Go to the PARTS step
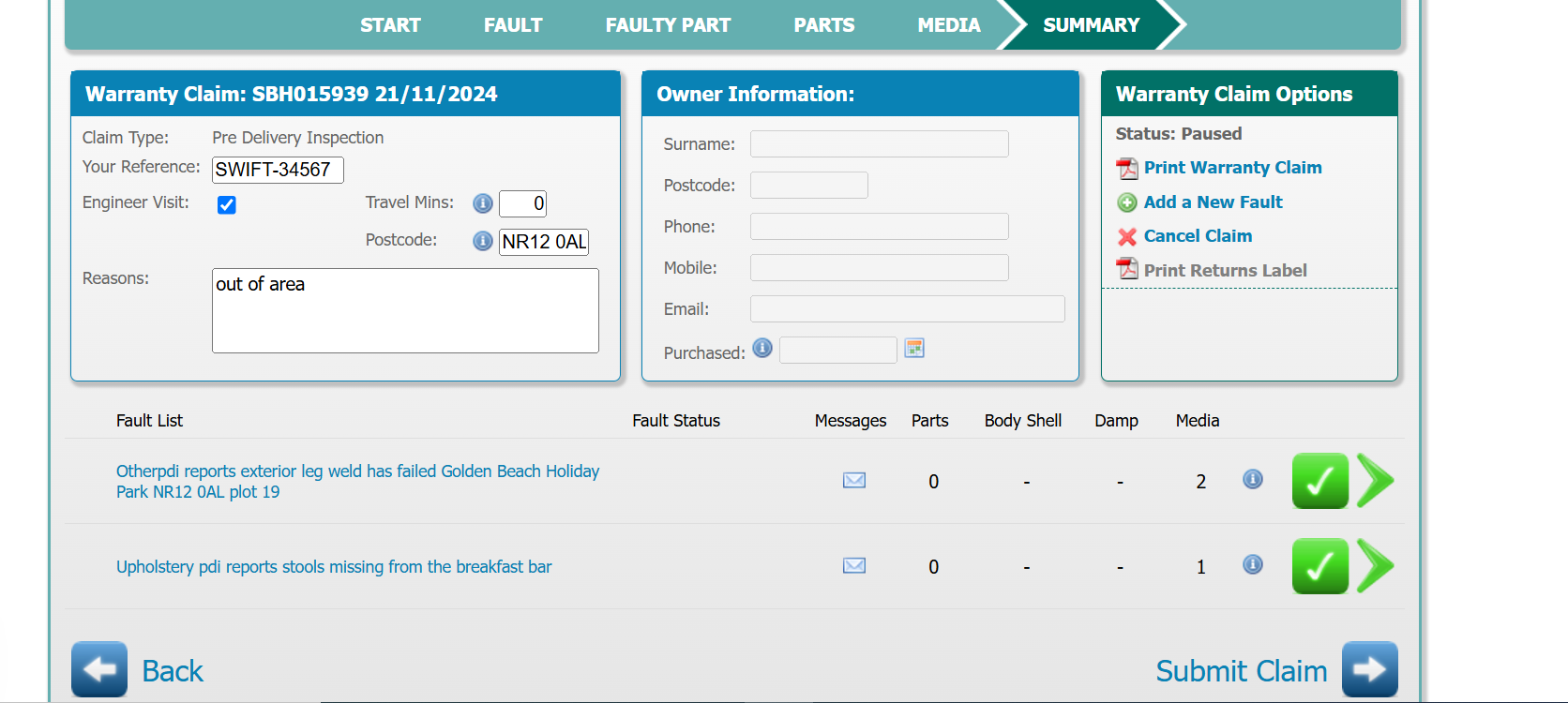 [824, 25]
